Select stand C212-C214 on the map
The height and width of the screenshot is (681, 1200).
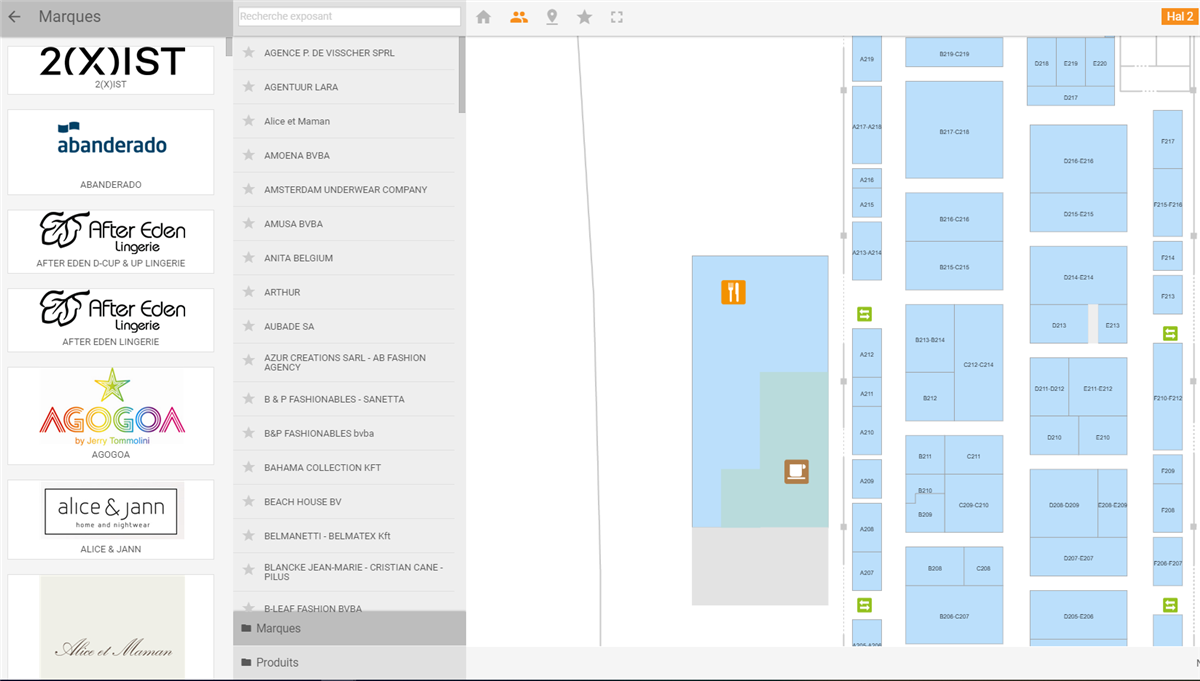(x=978, y=363)
